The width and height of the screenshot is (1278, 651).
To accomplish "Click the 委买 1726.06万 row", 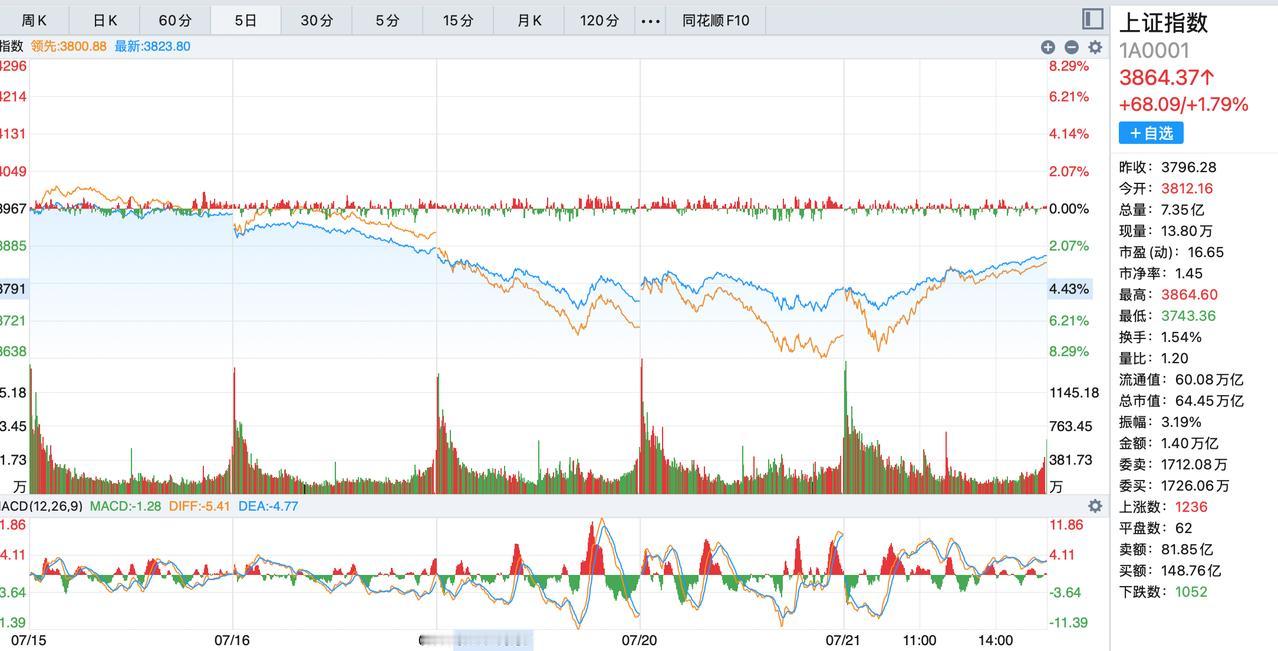I will 1174,486.
